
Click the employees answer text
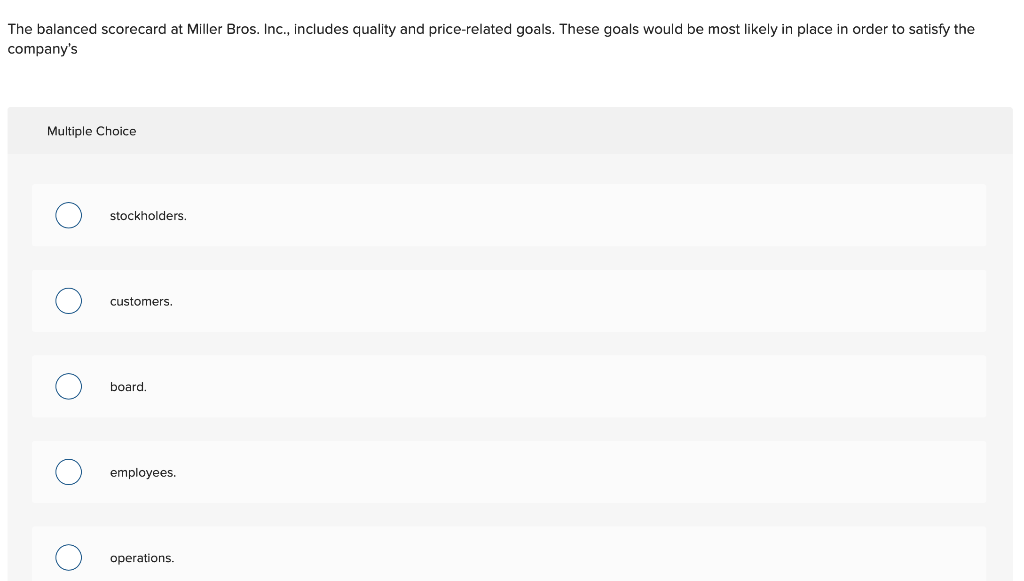[x=142, y=471]
